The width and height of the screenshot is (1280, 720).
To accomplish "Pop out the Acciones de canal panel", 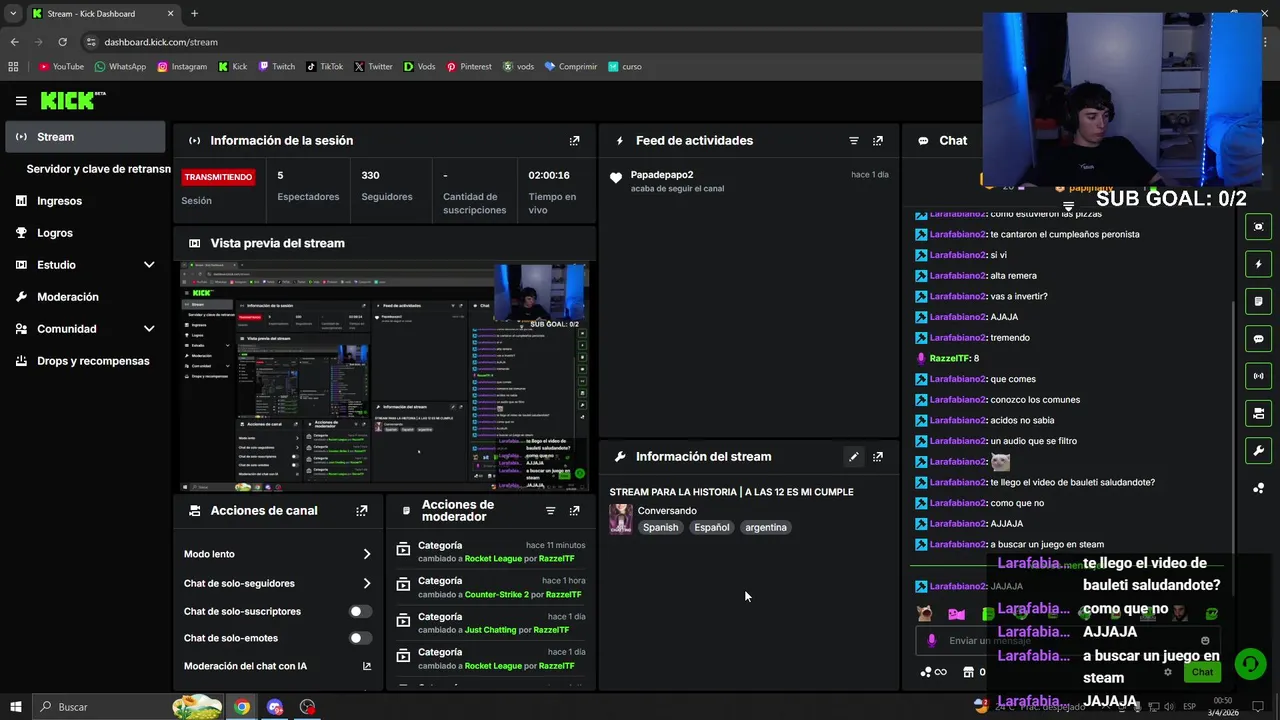I will click(x=362, y=511).
